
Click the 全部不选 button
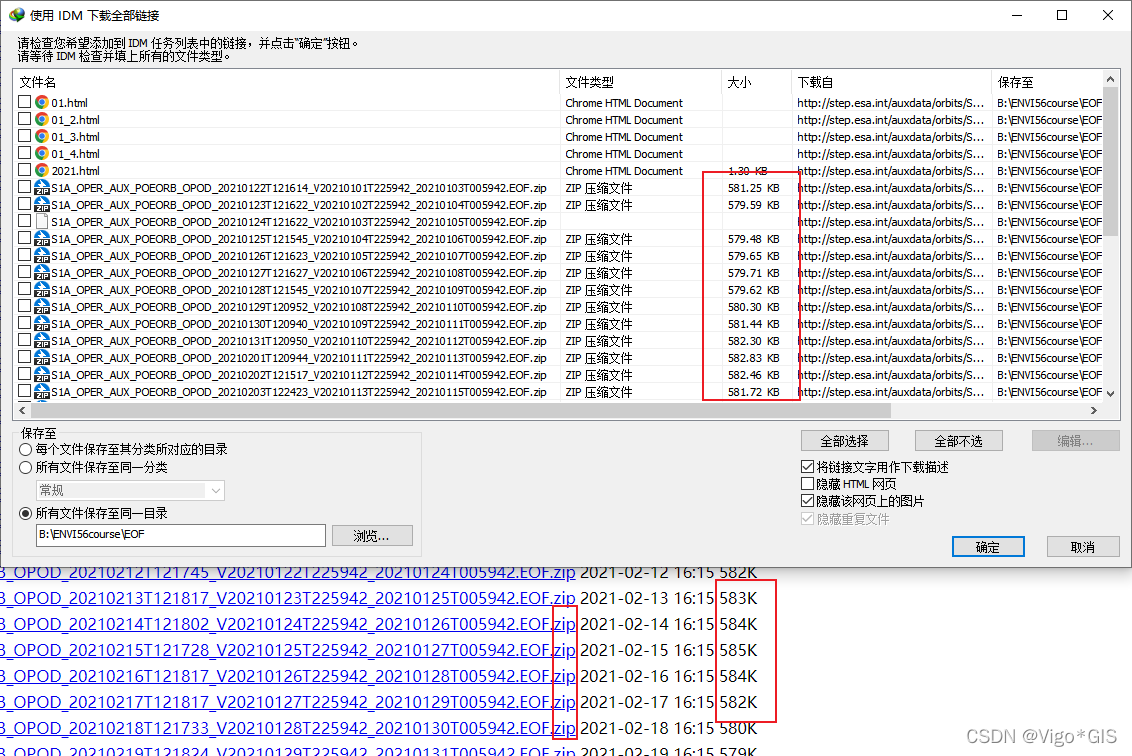click(x=959, y=441)
